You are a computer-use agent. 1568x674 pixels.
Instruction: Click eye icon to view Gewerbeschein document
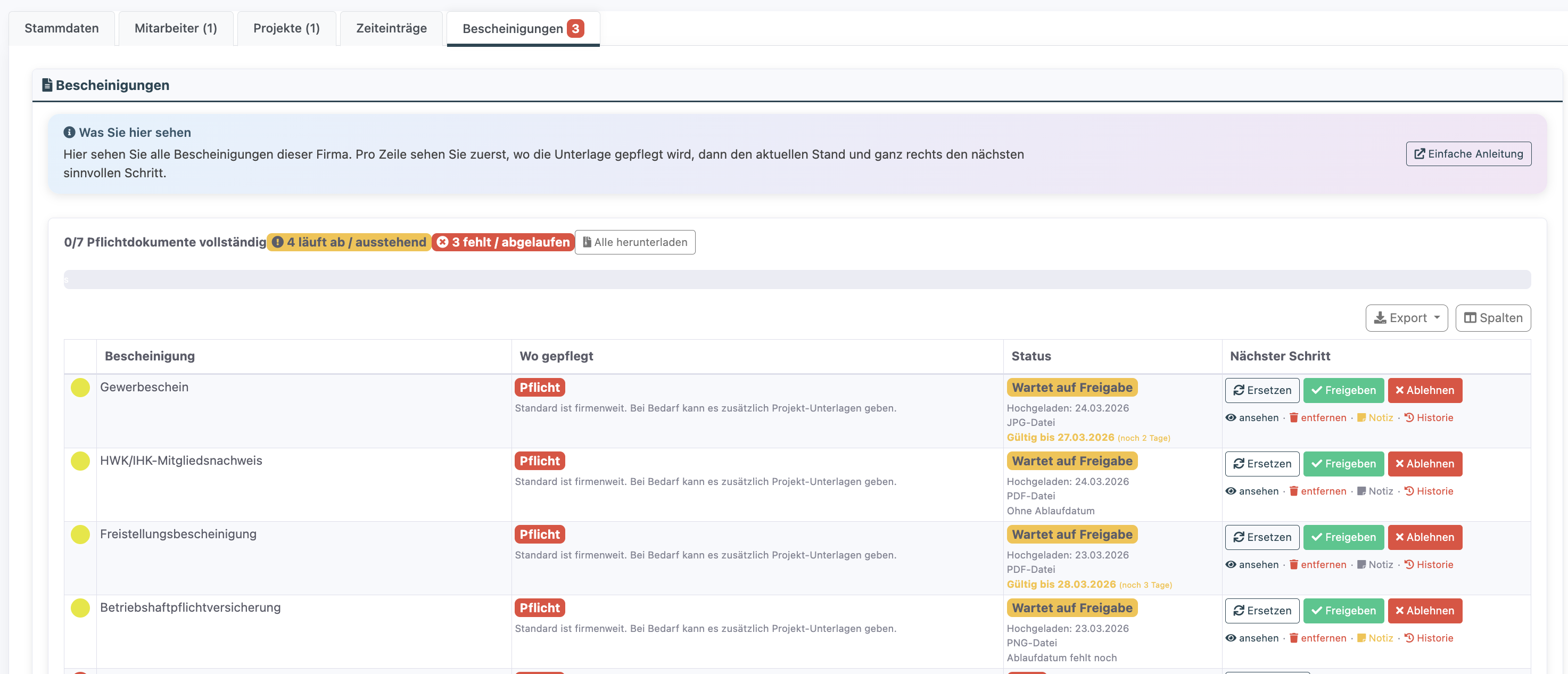(x=1231, y=418)
